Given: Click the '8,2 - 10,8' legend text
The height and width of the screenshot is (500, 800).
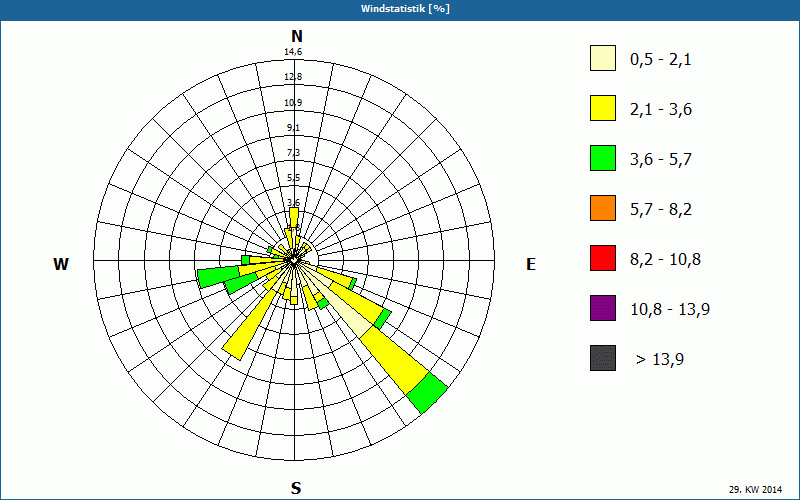Looking at the screenshot, I should pyautogui.click(x=666, y=260).
